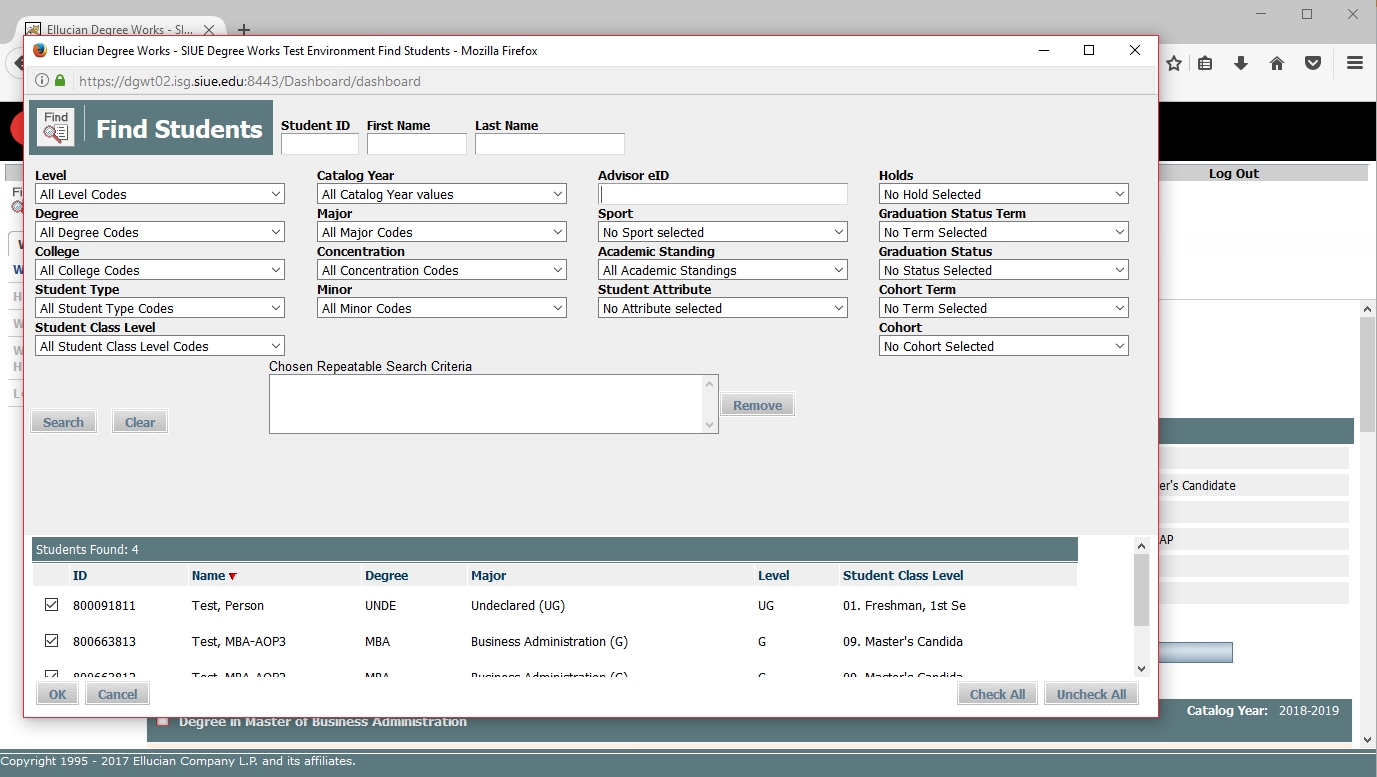Open a new tab with the plus icon

coord(244,30)
